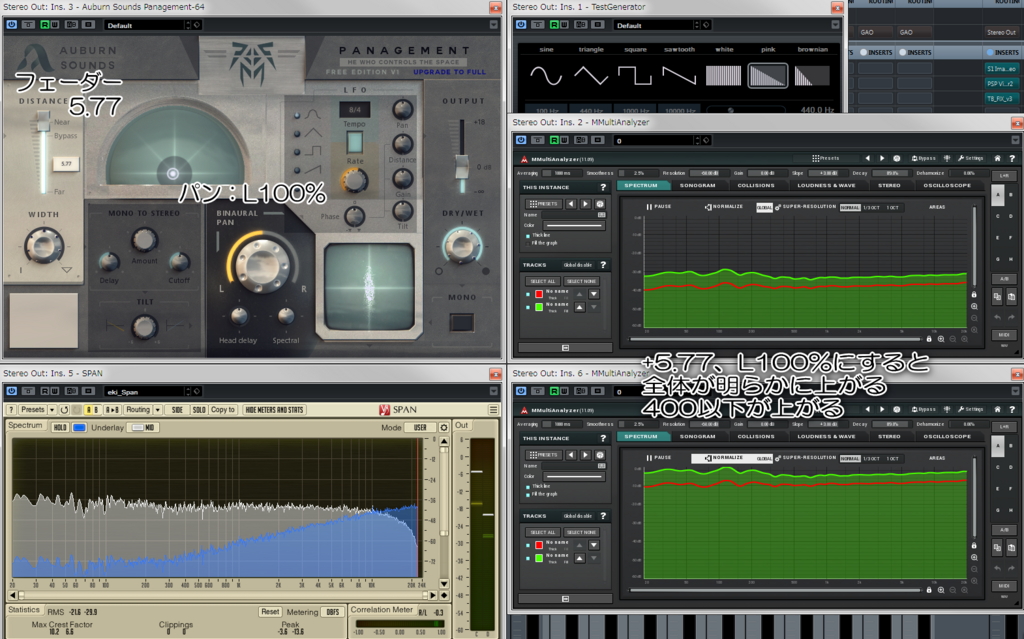Click the Reset statistics button in SPAN

(270, 612)
